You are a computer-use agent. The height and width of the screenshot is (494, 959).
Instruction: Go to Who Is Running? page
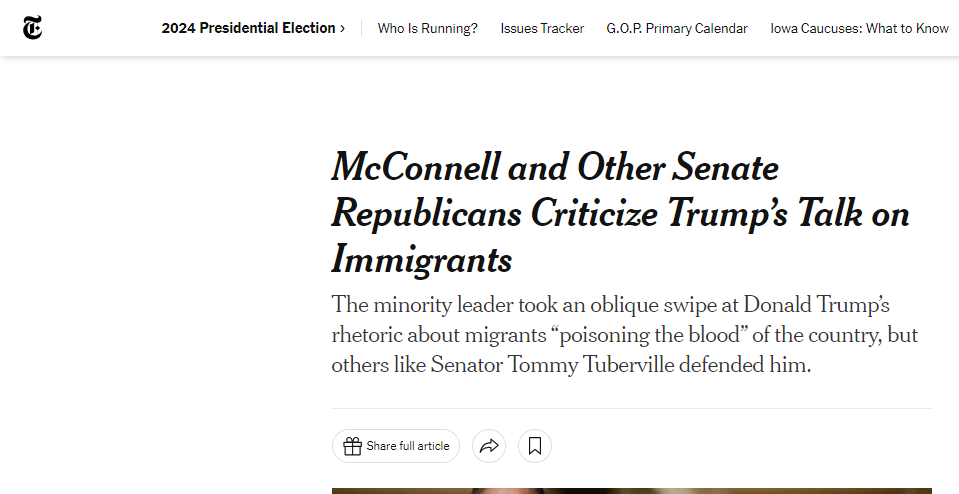428,28
